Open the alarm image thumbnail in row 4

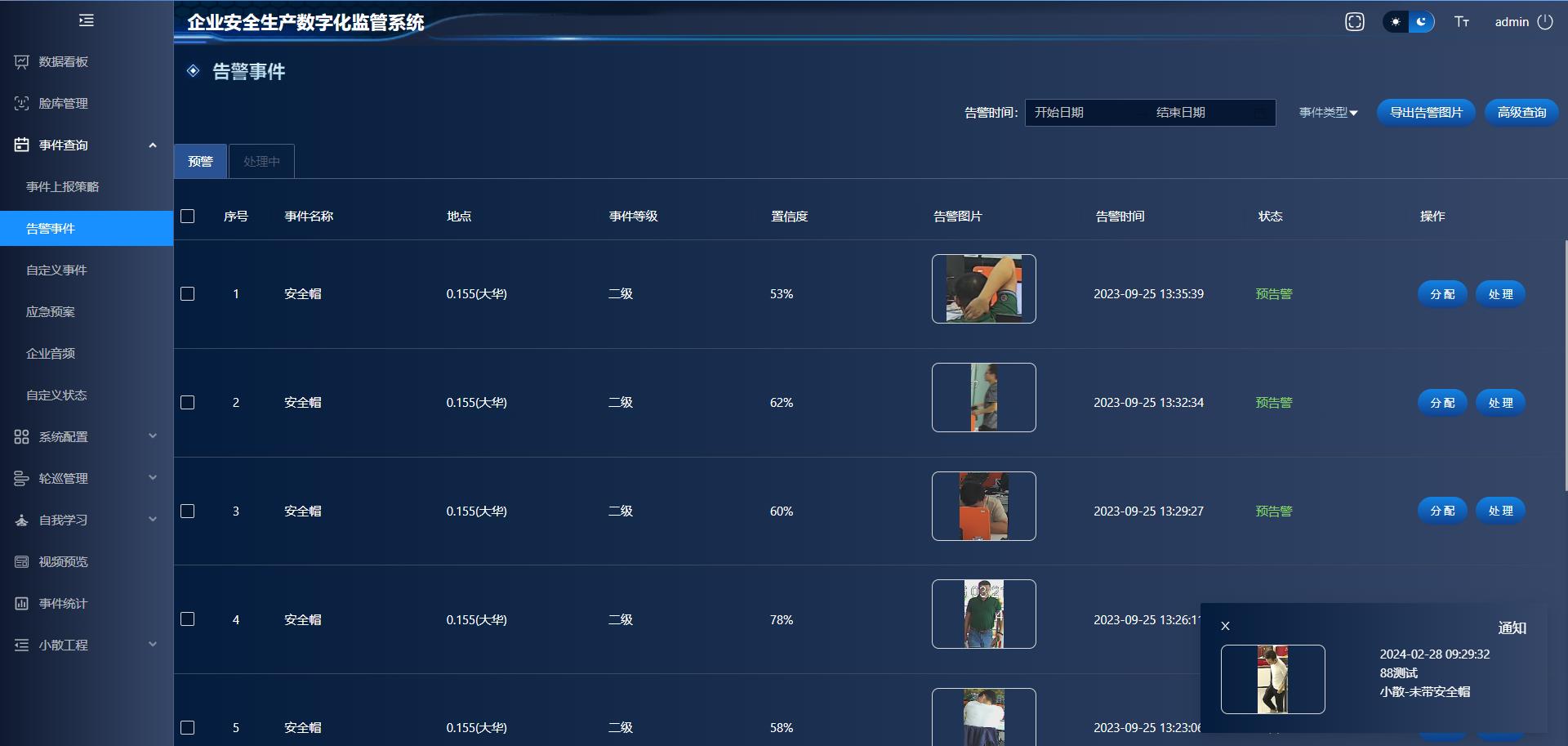coord(984,614)
